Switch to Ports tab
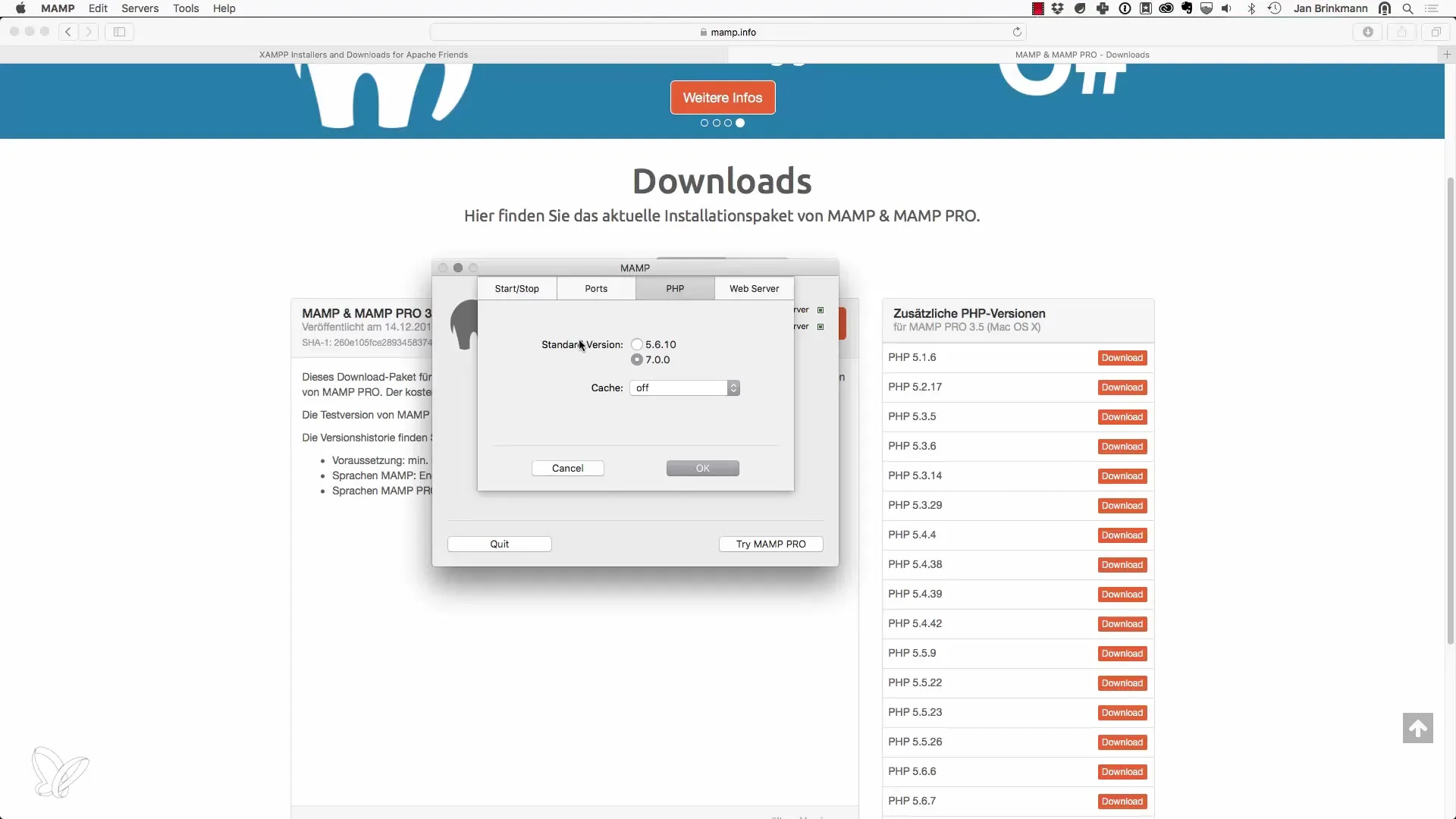The width and height of the screenshot is (1456, 819). pos(596,288)
